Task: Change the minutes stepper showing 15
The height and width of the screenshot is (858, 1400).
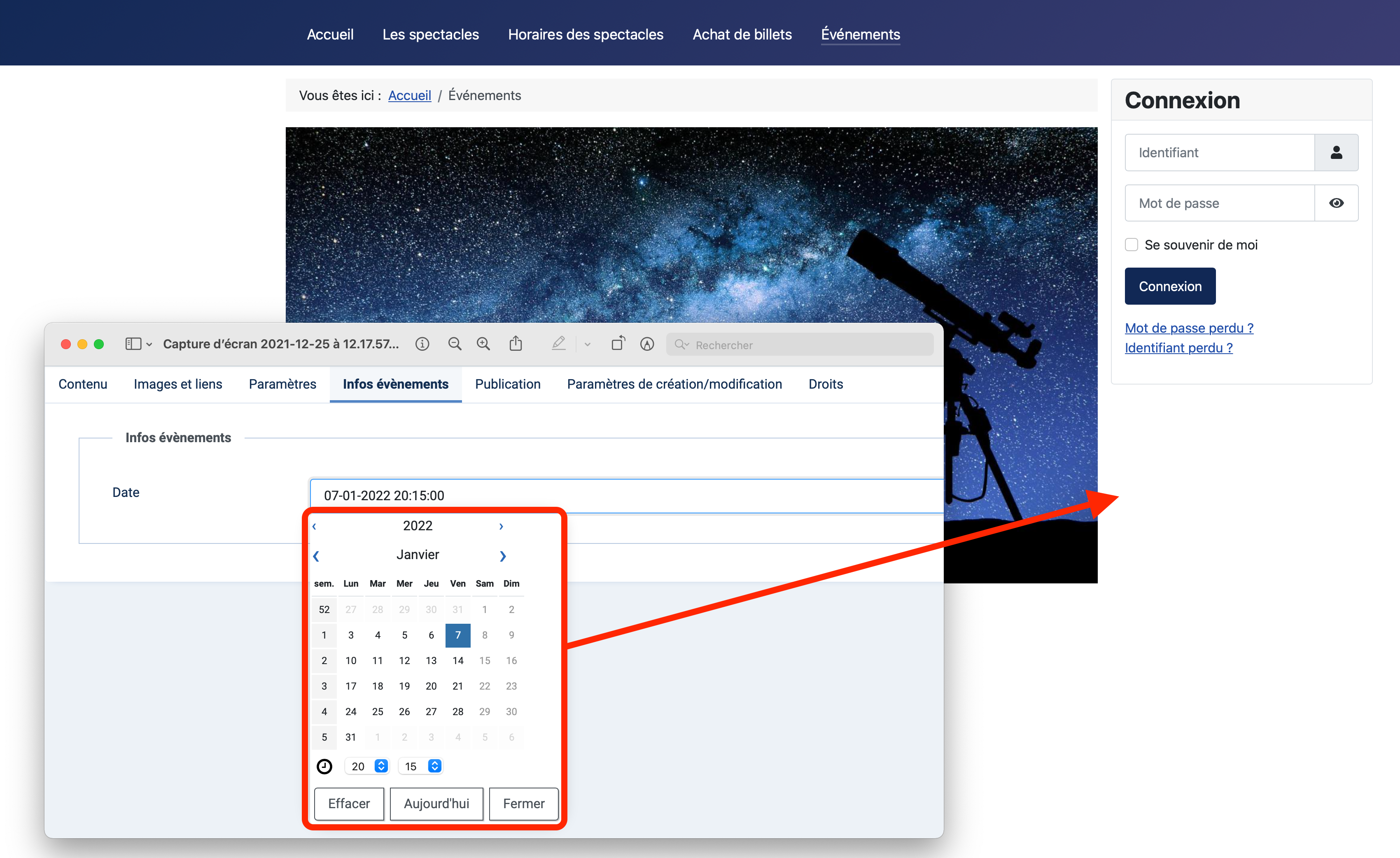Action: coord(420,766)
